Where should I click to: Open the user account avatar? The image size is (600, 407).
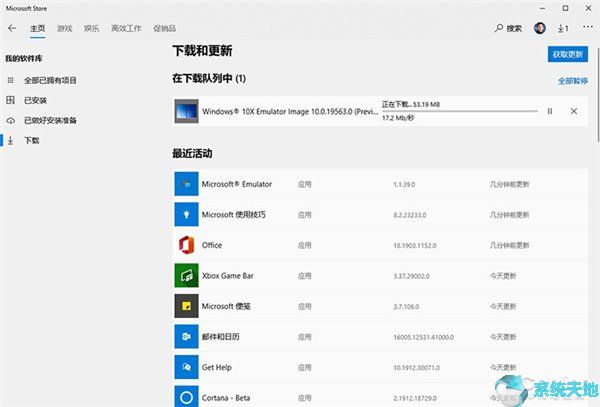[540, 28]
